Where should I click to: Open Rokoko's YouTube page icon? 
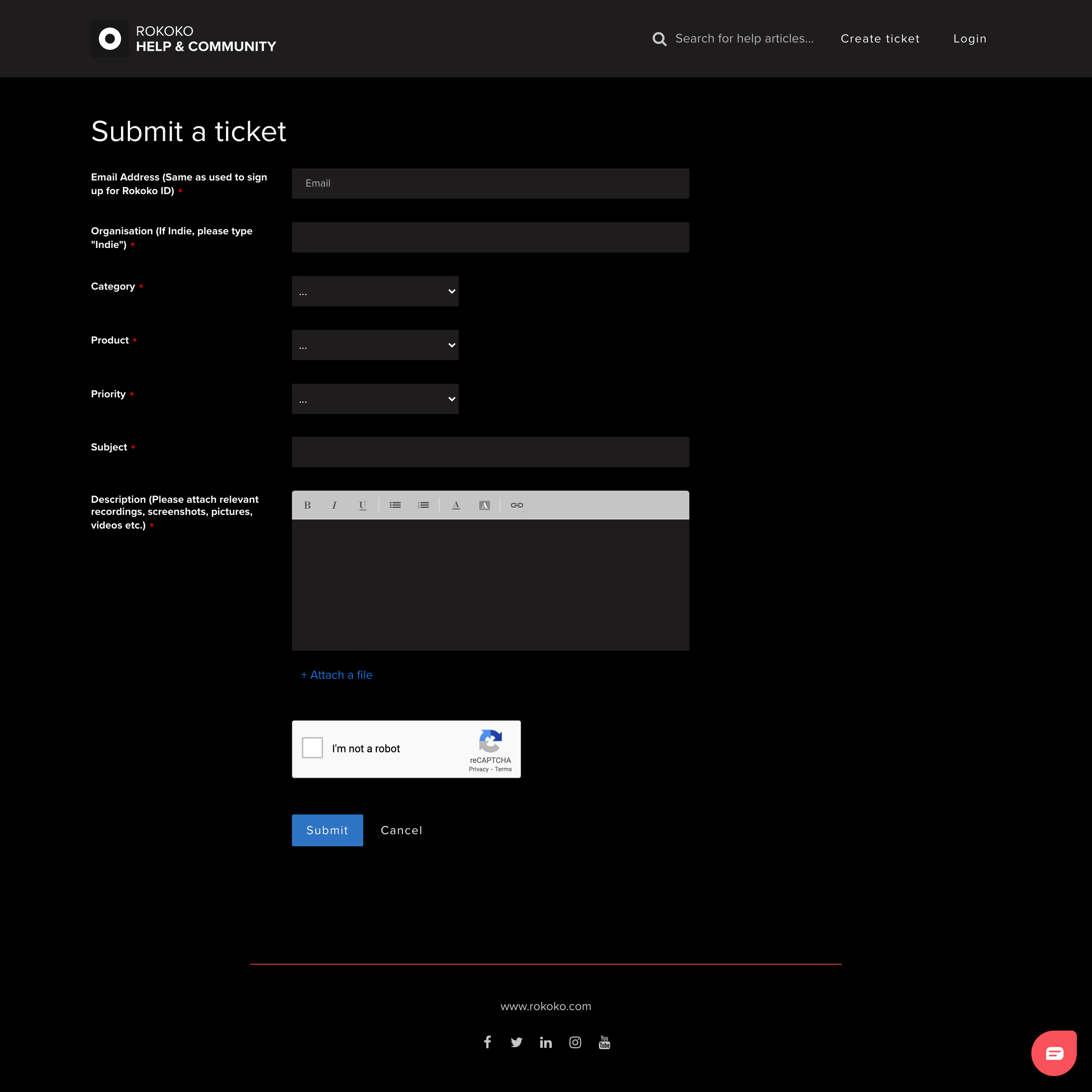pyautogui.click(x=604, y=1042)
